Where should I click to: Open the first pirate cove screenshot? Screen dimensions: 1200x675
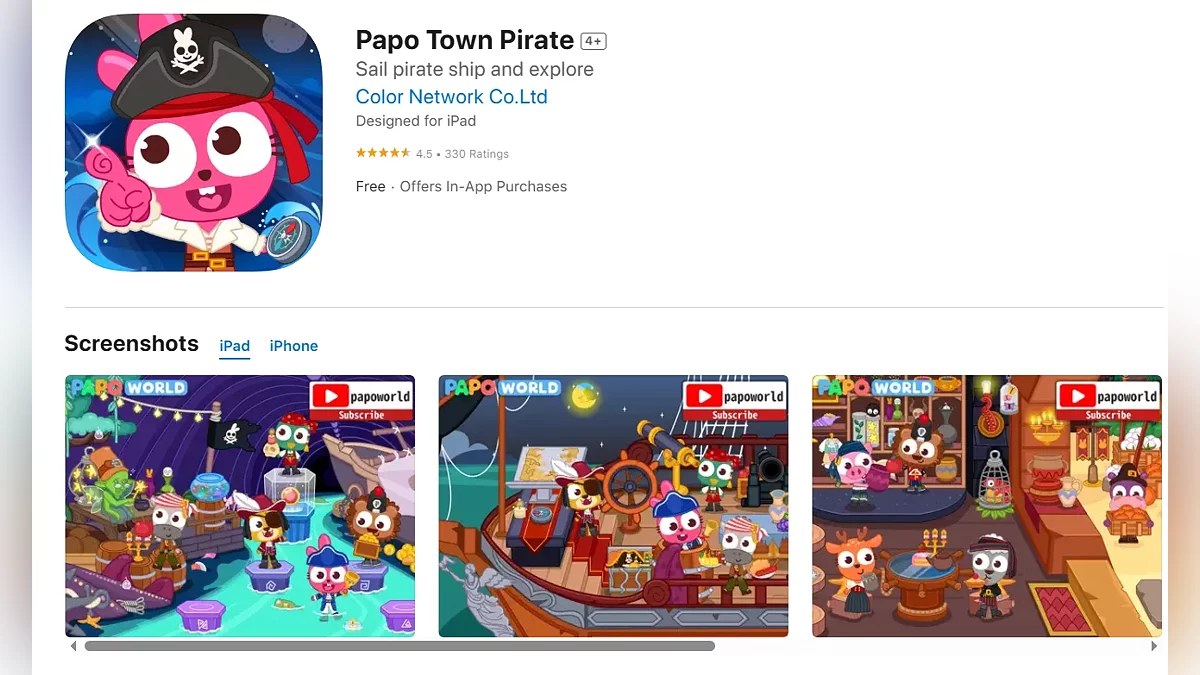(x=240, y=506)
